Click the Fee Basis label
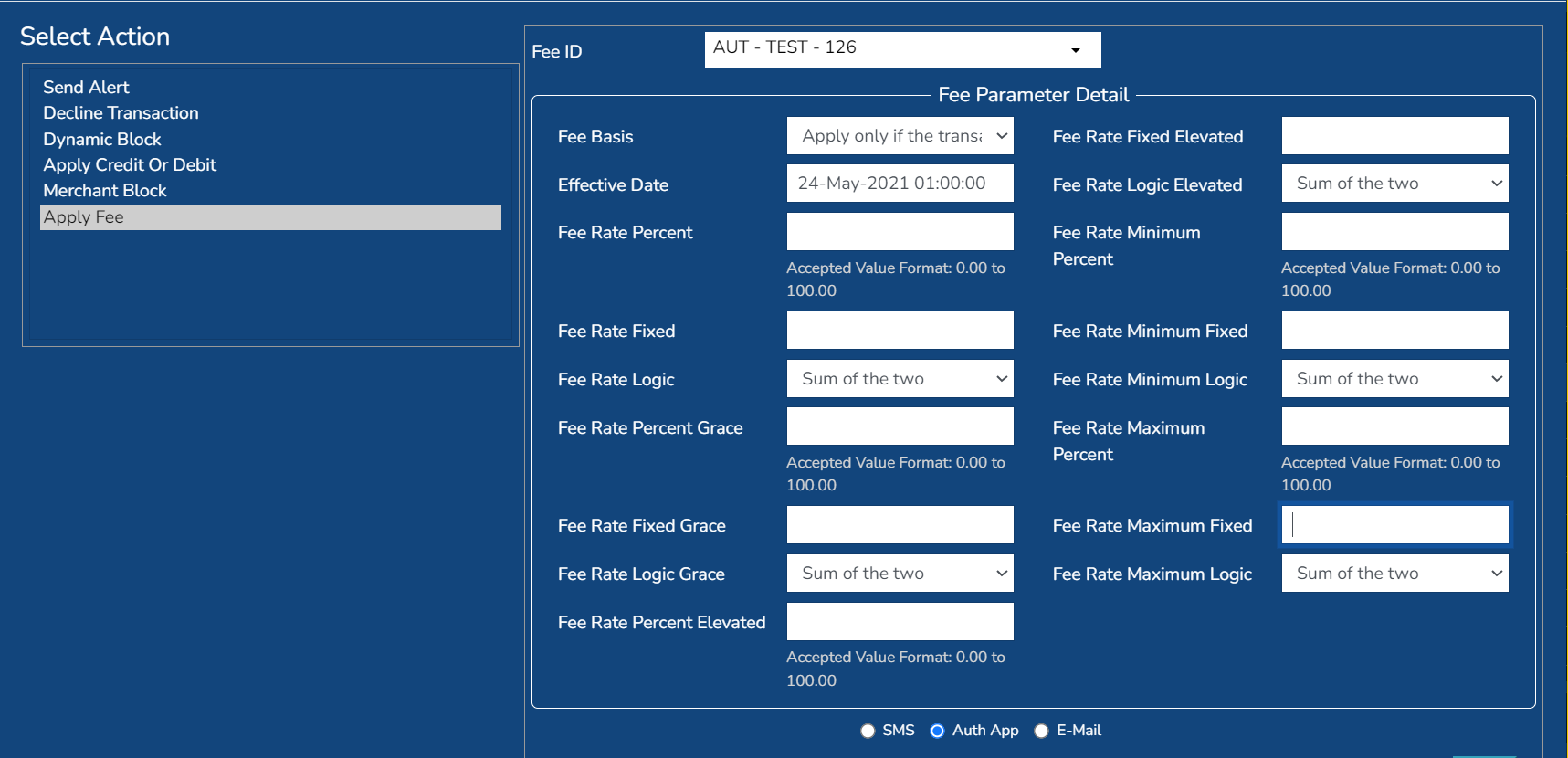1568x758 pixels. pos(595,137)
